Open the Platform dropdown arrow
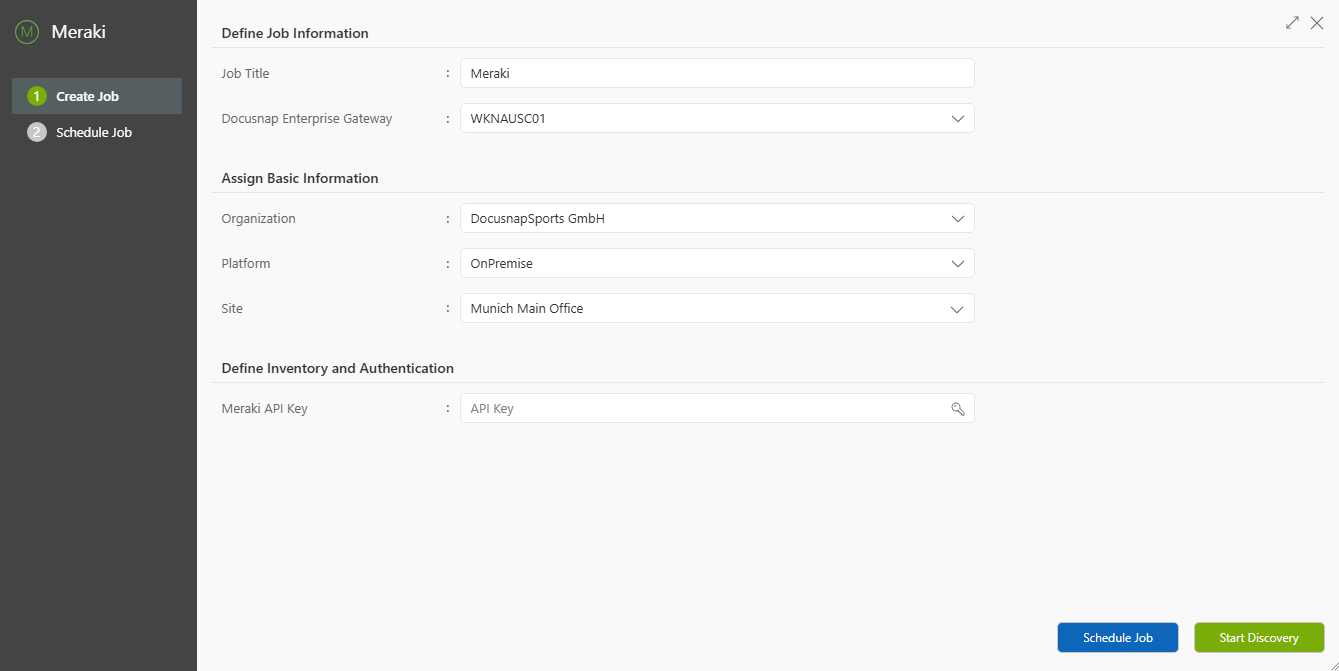The image size is (1339, 671). tap(957, 263)
